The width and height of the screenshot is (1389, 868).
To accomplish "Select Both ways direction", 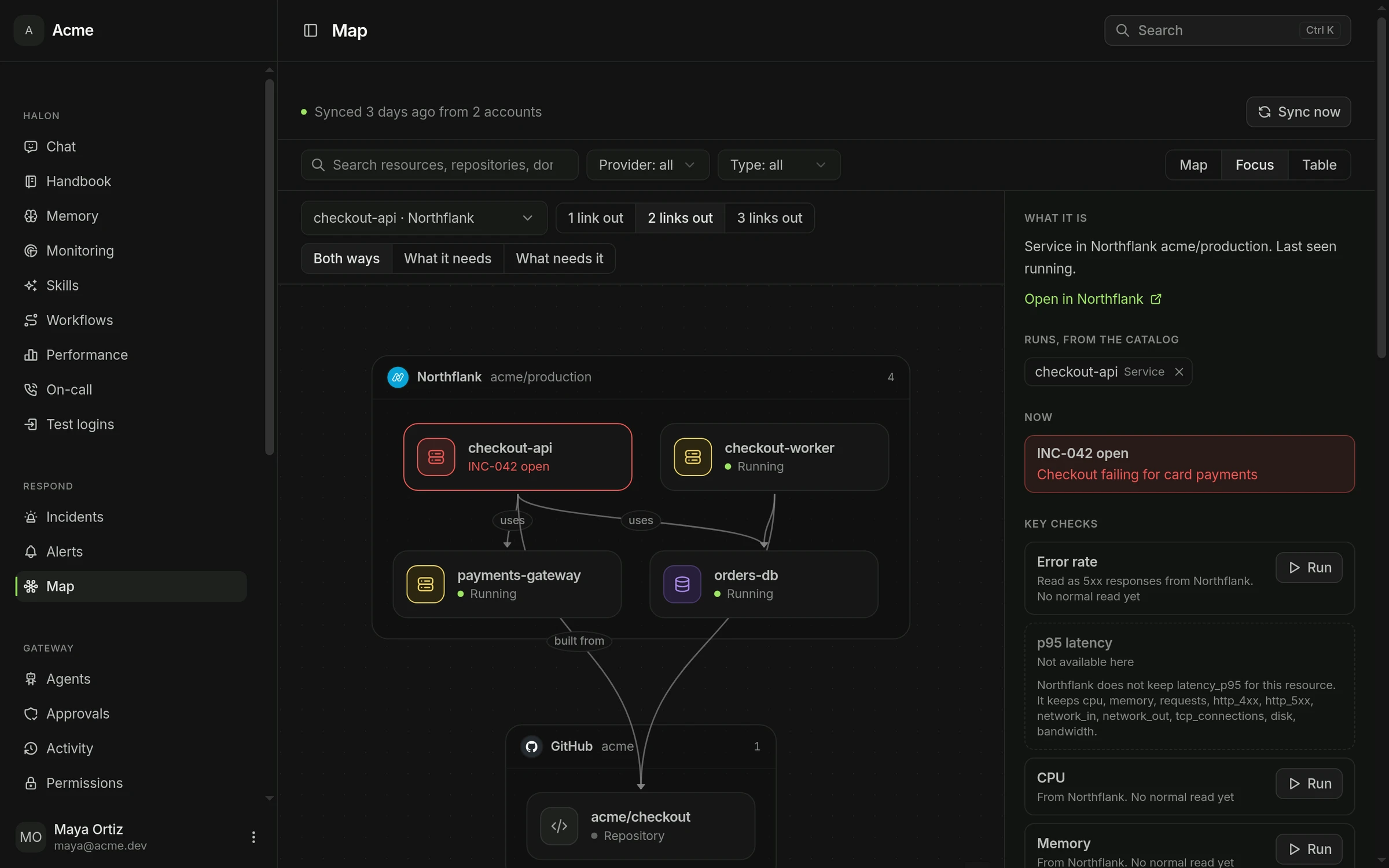I will pyautogui.click(x=346, y=259).
